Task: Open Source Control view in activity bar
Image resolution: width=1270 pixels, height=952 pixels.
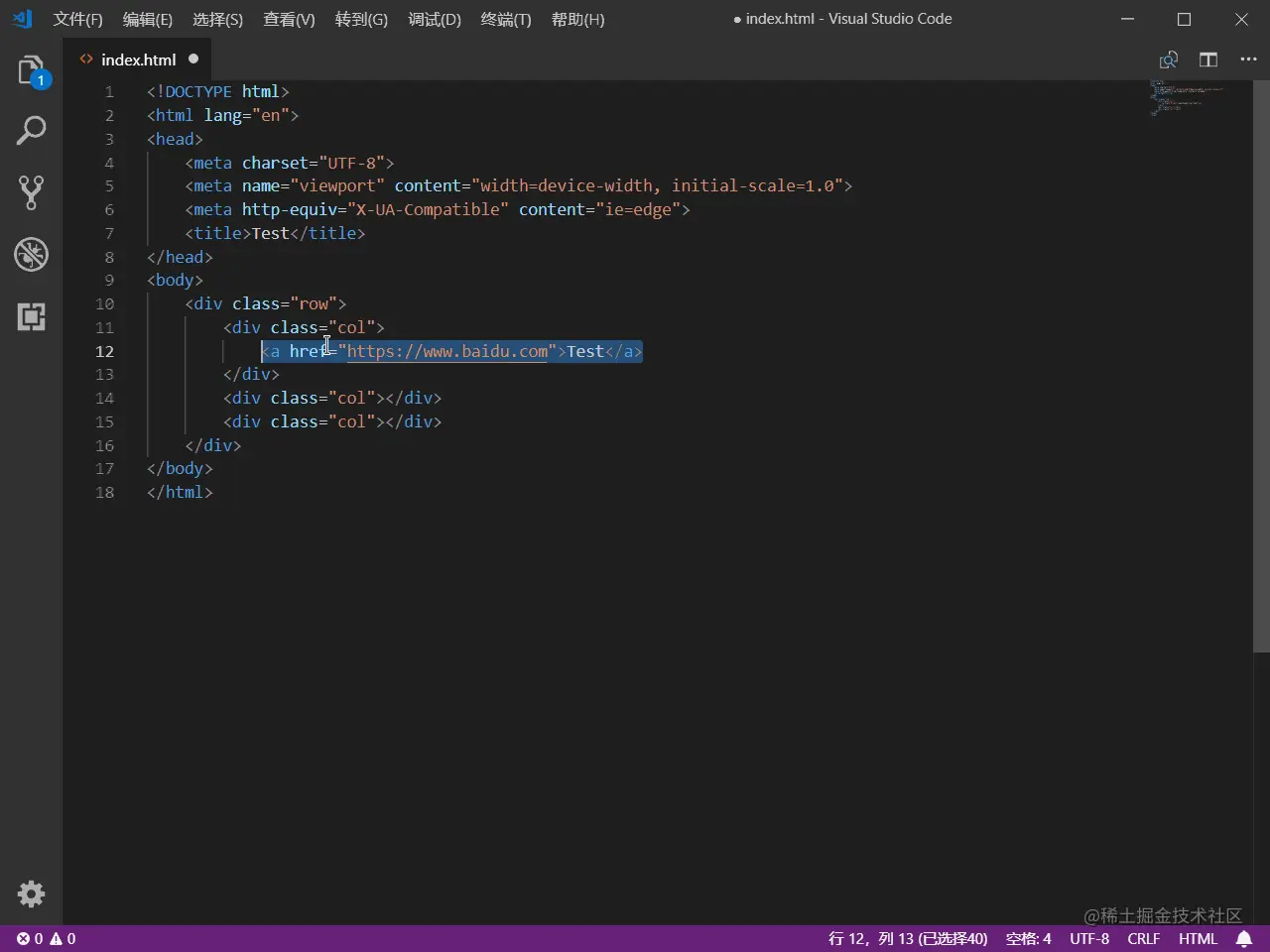Action: (31, 192)
